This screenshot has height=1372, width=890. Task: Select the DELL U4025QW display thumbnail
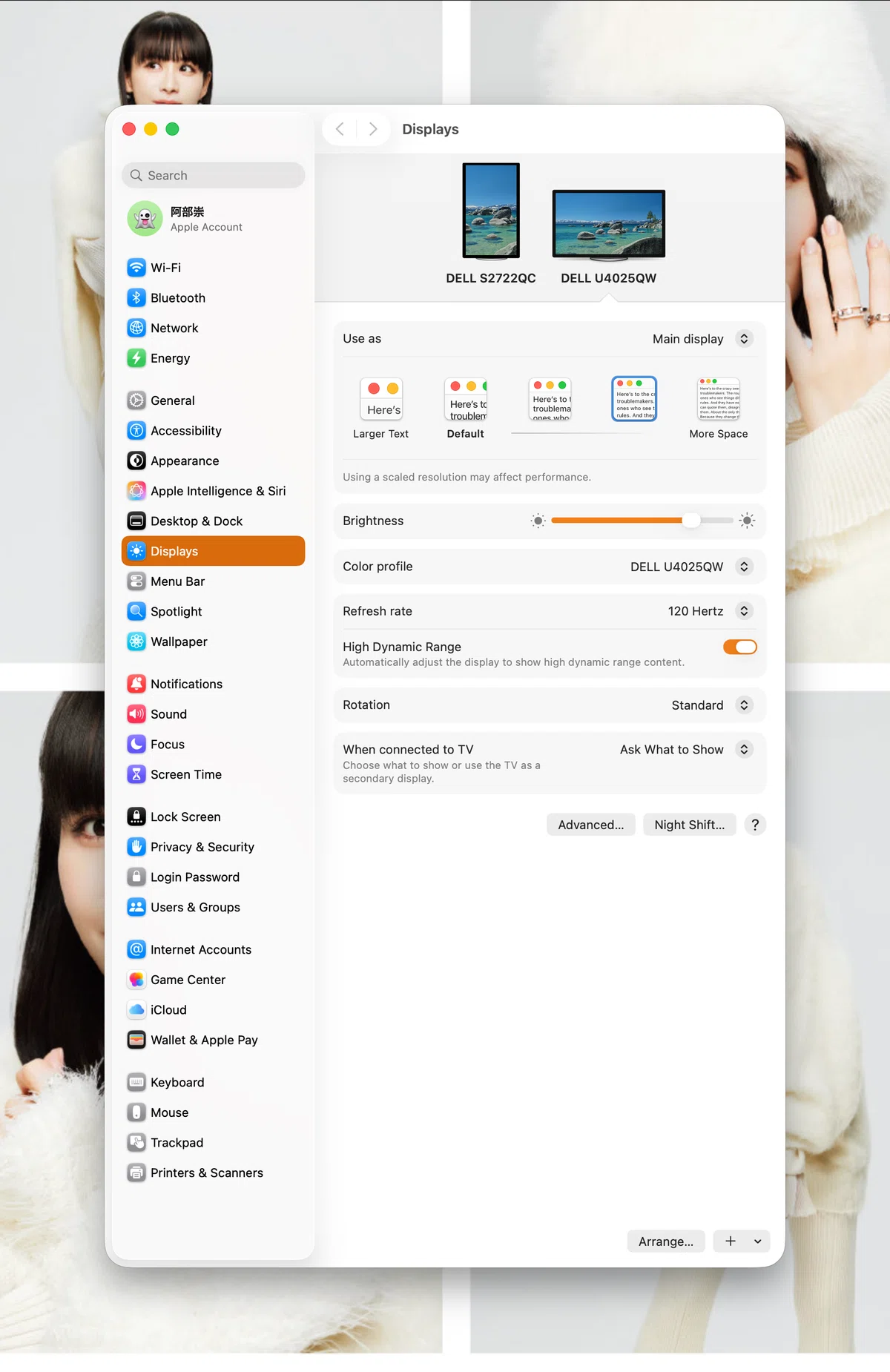coord(609,225)
